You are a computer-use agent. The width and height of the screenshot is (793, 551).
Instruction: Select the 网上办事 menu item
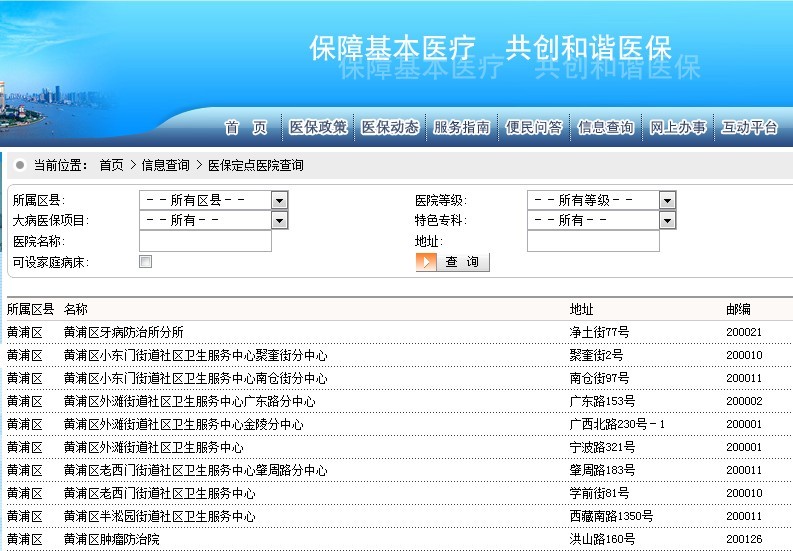coord(678,127)
